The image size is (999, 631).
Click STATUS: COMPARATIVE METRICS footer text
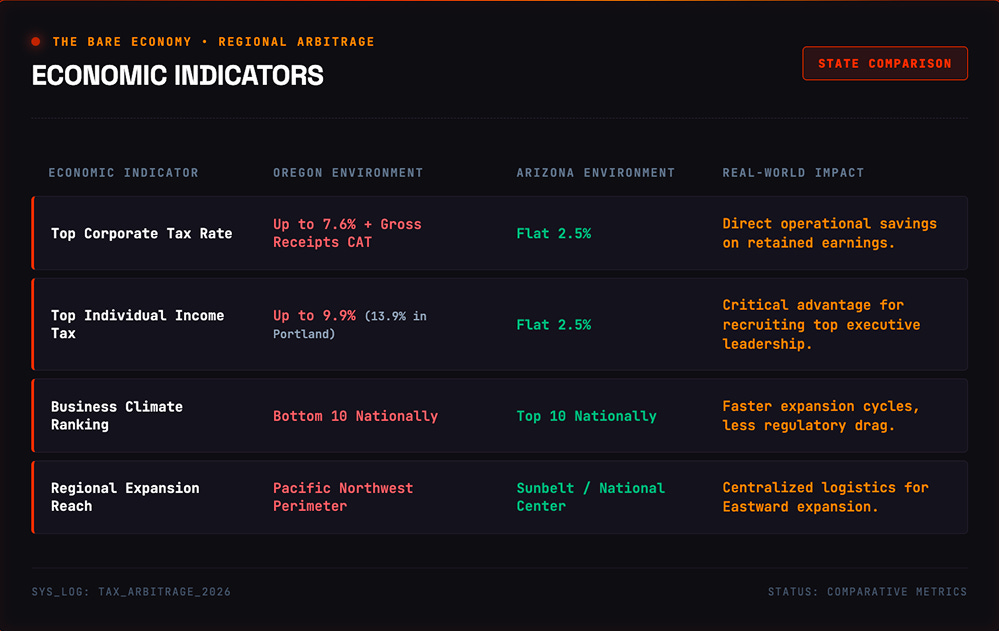tap(867, 591)
